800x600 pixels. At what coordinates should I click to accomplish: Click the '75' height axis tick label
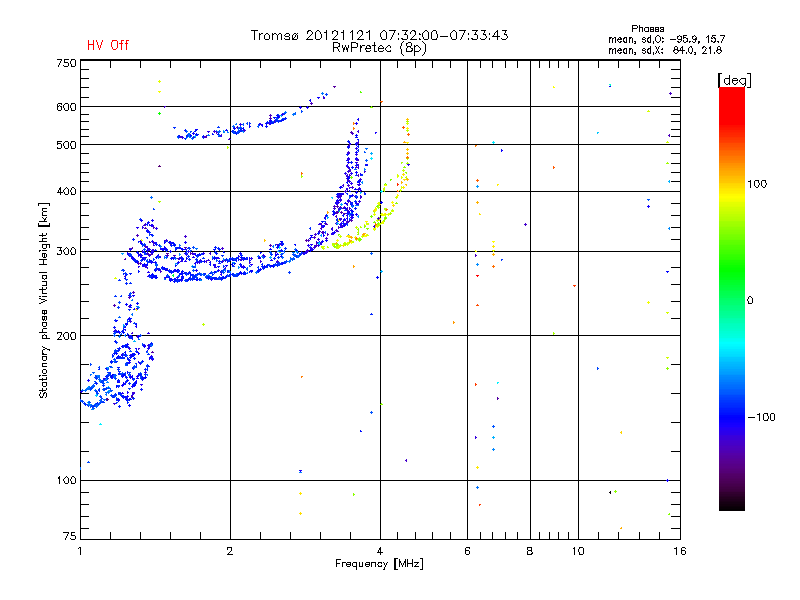(70, 536)
